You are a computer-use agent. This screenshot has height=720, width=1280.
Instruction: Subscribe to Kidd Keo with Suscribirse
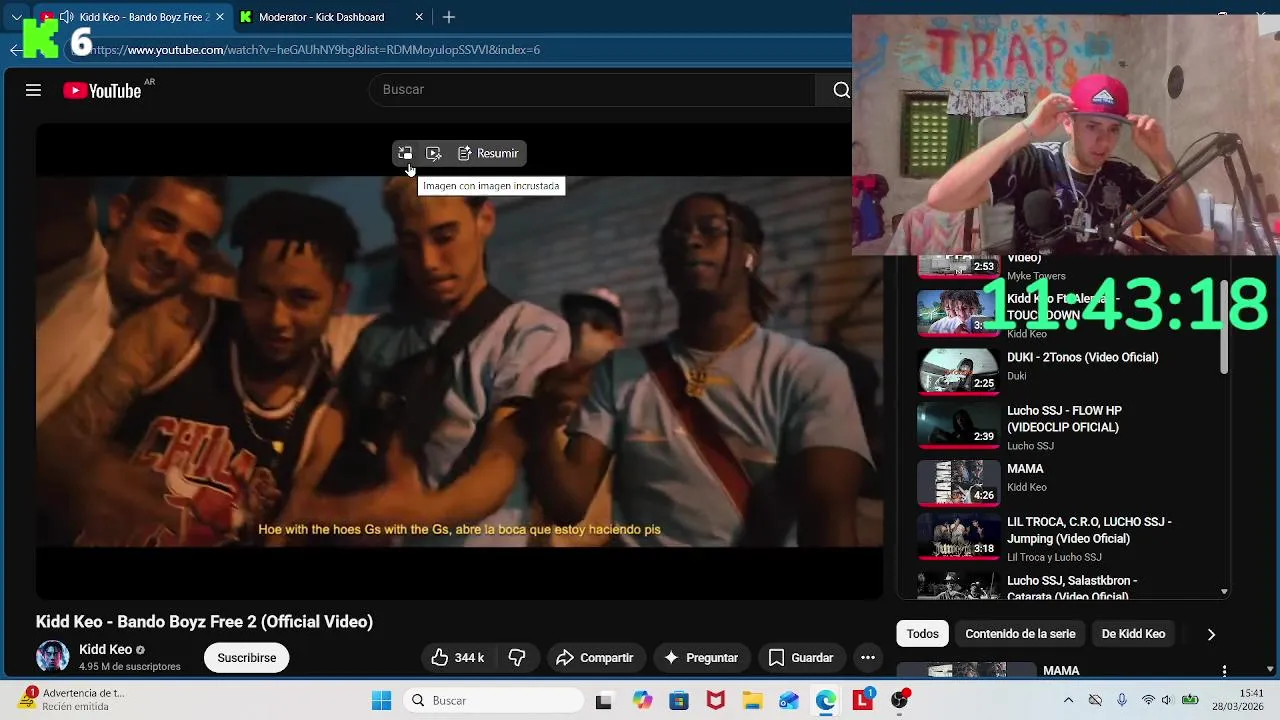tap(246, 657)
